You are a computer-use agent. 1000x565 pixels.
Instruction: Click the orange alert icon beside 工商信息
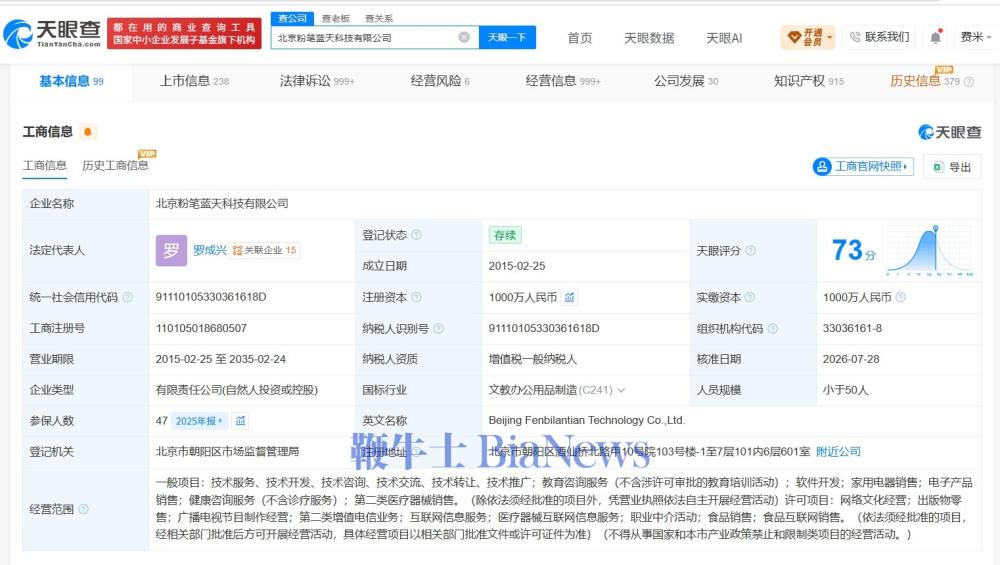[x=87, y=132]
